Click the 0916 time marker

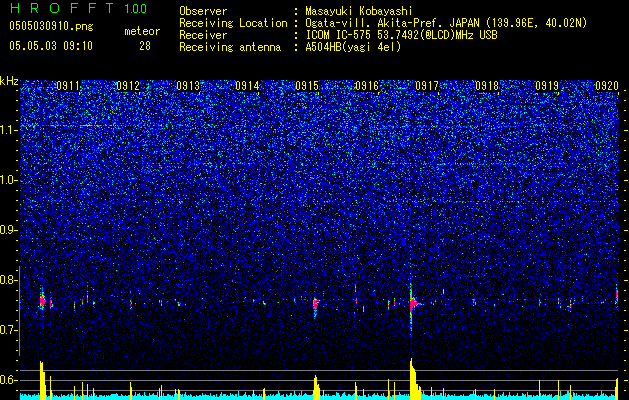click(x=367, y=86)
